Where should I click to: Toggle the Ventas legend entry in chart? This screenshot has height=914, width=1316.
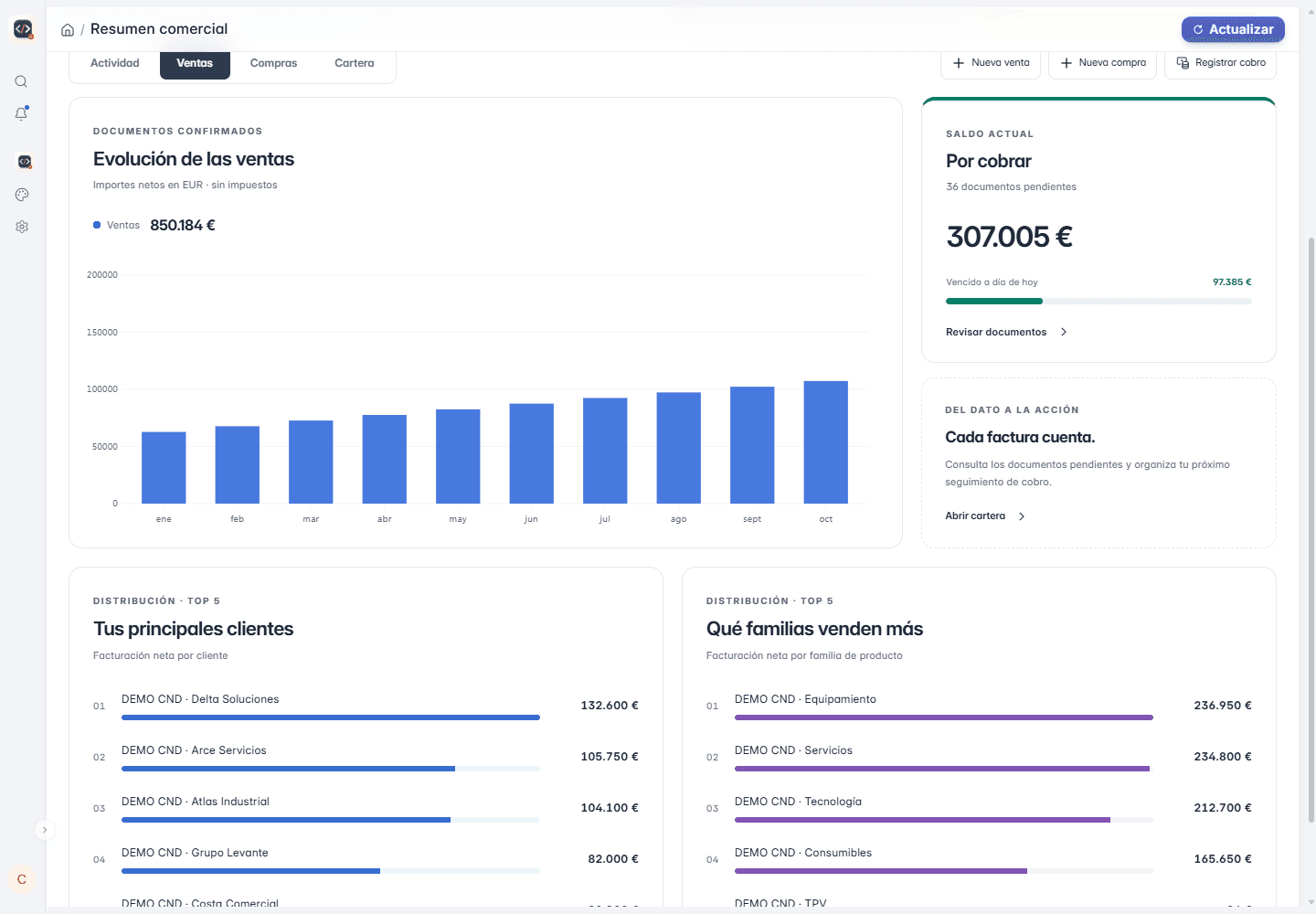tap(116, 225)
